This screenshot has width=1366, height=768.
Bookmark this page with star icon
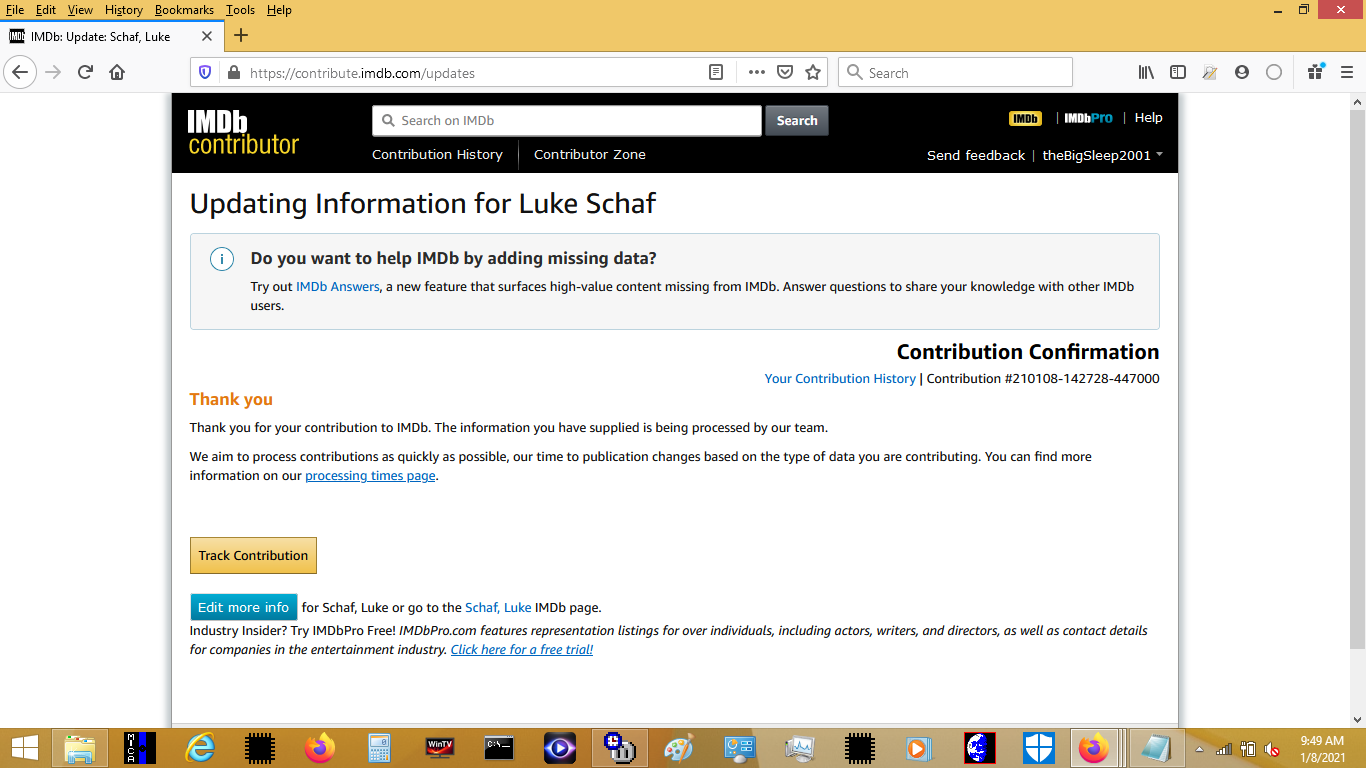[x=813, y=72]
